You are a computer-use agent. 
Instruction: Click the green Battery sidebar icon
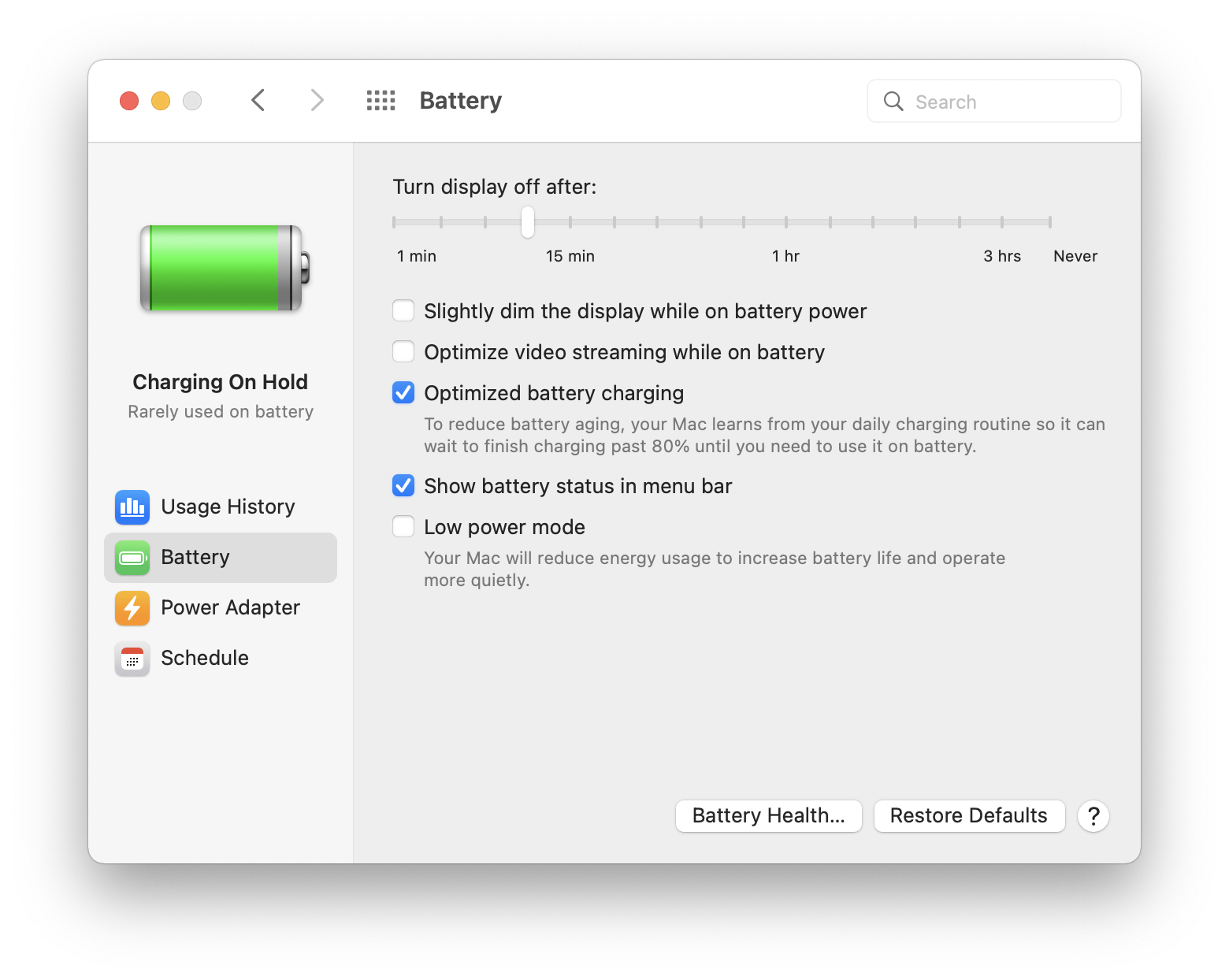[x=132, y=558]
